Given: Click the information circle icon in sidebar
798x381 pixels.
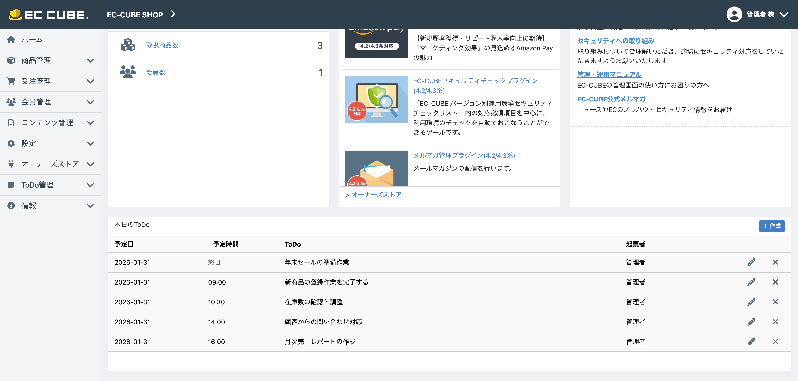Looking at the screenshot, I should [x=11, y=206].
